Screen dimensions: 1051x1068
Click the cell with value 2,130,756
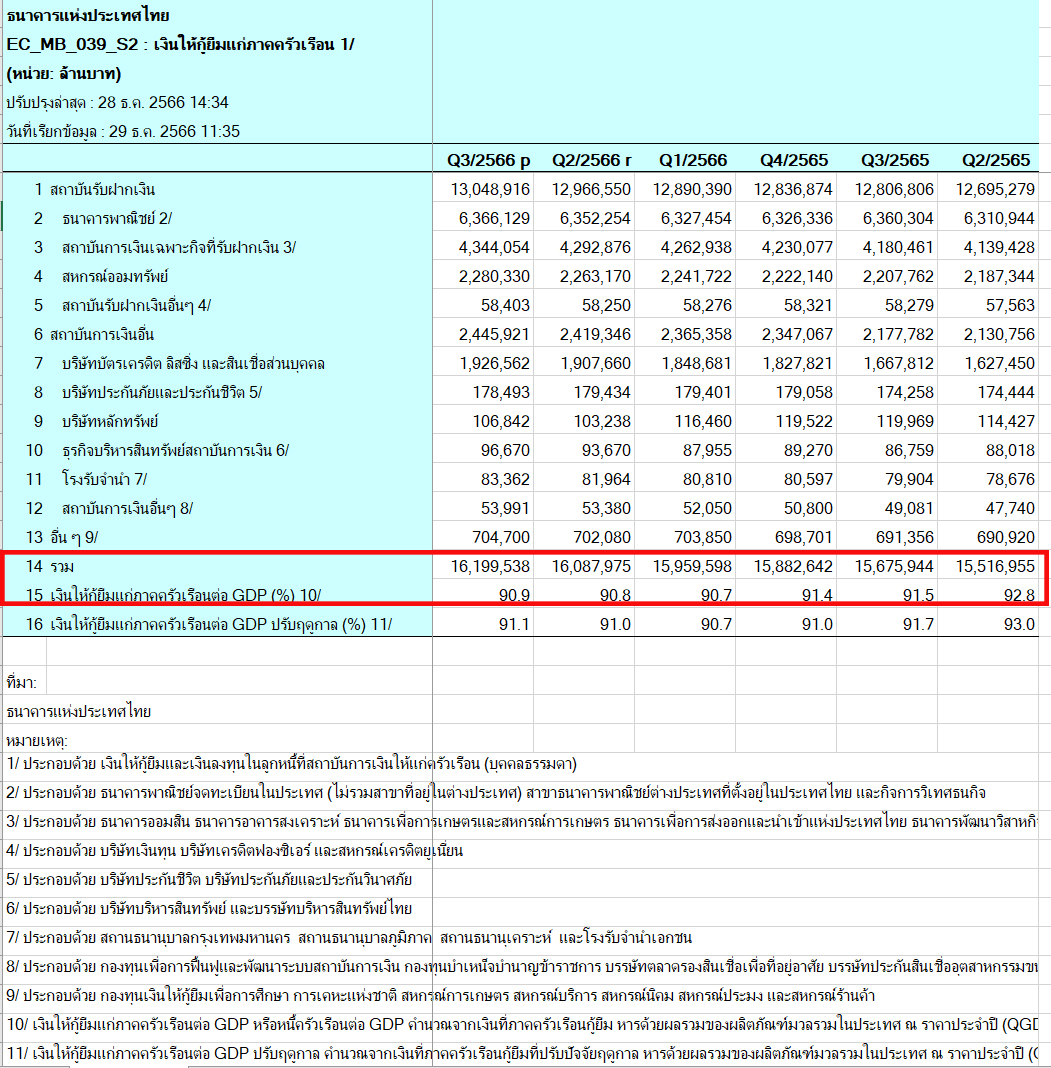point(995,334)
